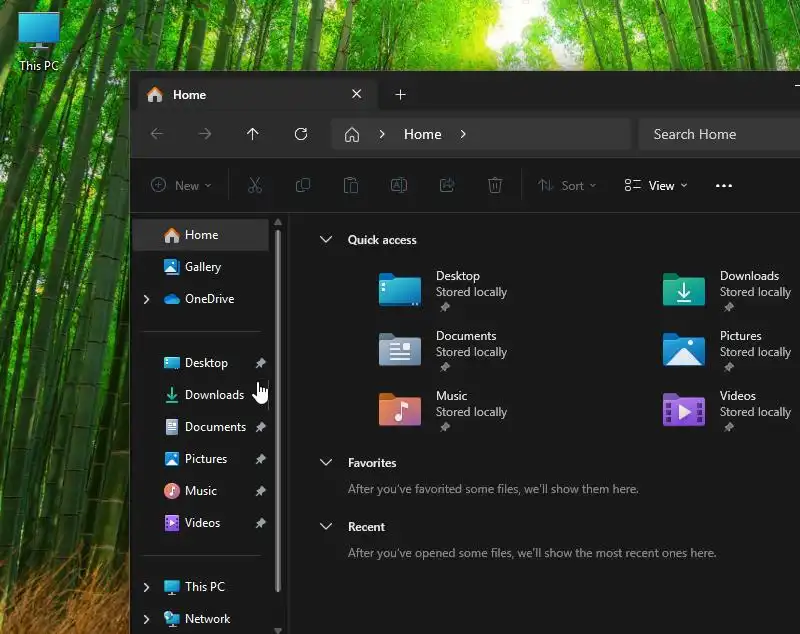
Task: Collapse the Quick access section
Action: pyautogui.click(x=326, y=240)
